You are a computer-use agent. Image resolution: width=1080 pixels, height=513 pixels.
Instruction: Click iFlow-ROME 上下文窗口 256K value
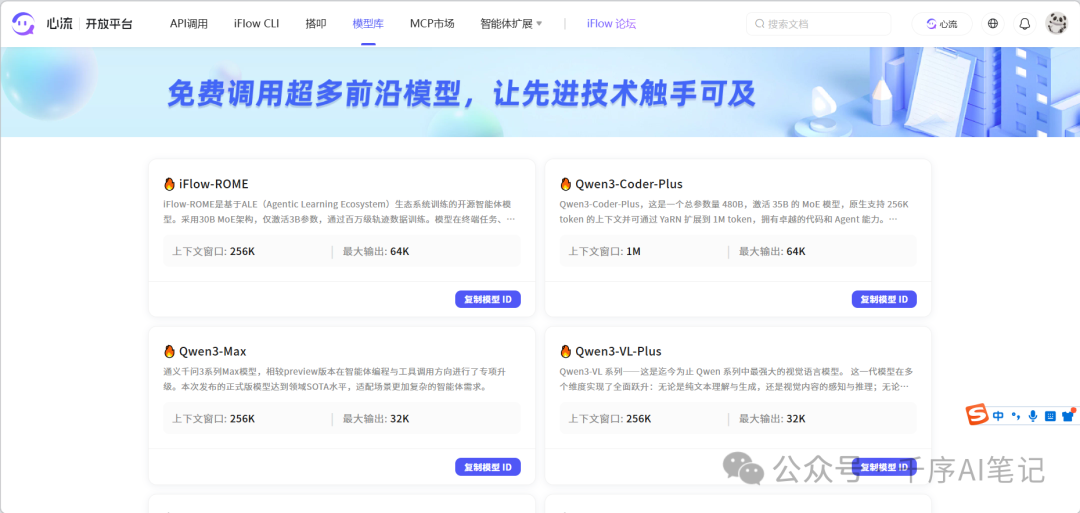[x=242, y=251]
